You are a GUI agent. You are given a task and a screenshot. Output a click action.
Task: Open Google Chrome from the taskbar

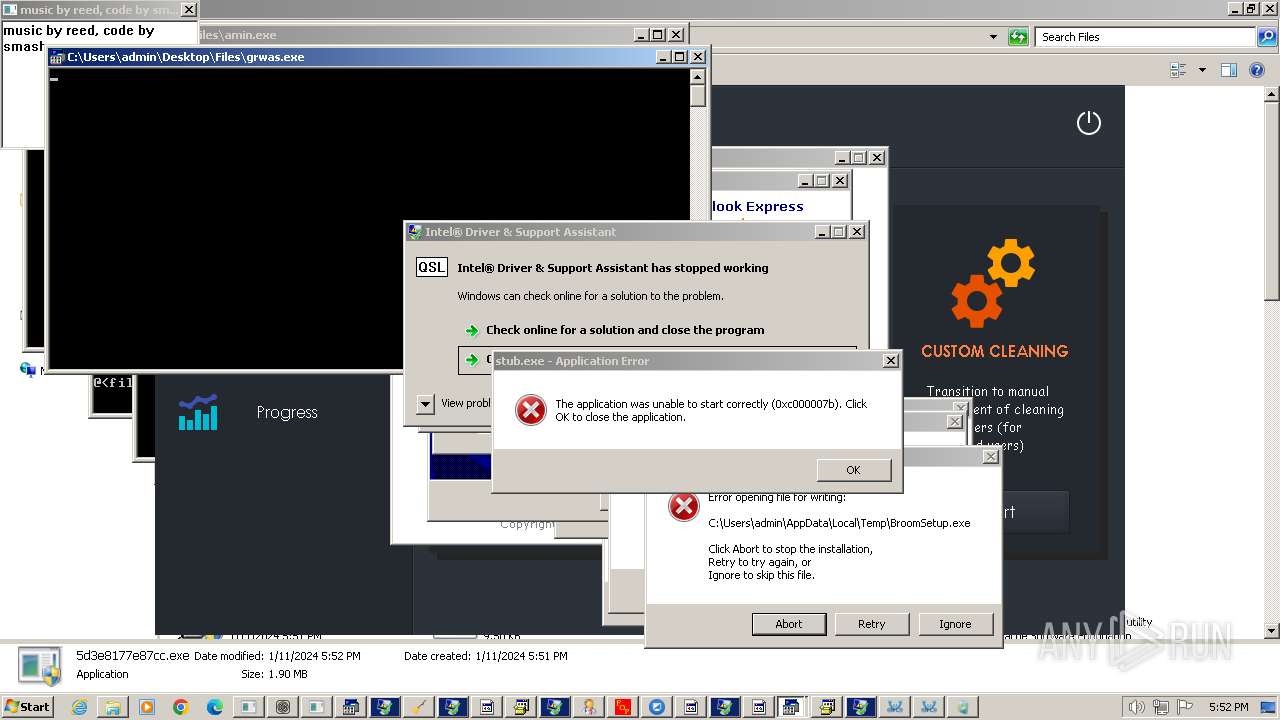click(x=180, y=707)
